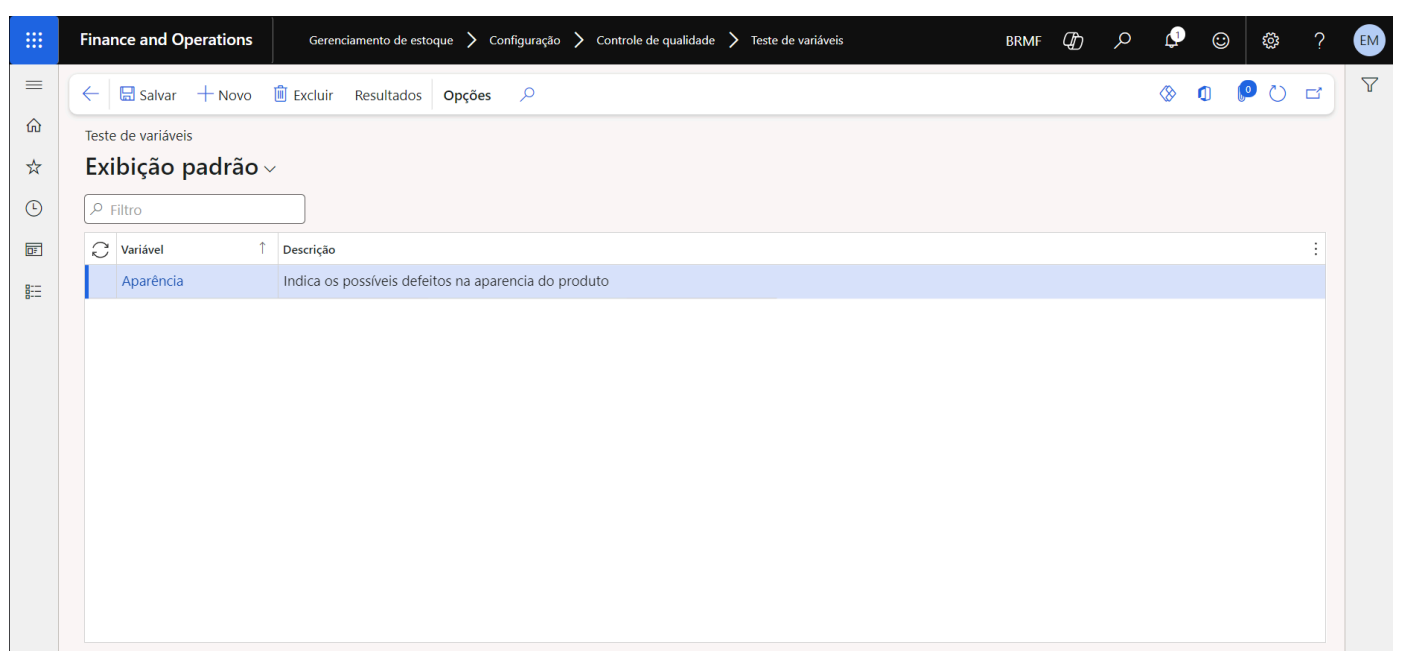Open Workspaces icon in sidebar
The image size is (1406, 670).
(33, 250)
